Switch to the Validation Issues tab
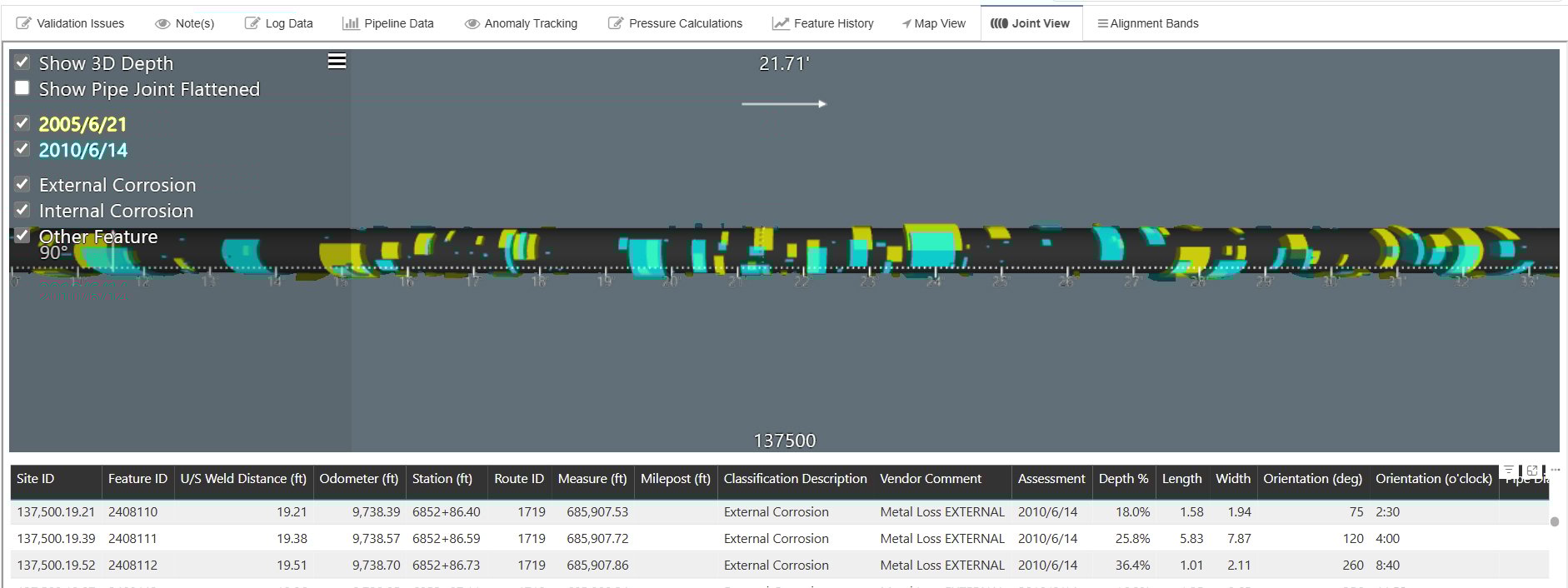The width and height of the screenshot is (1568, 588). 71,23
